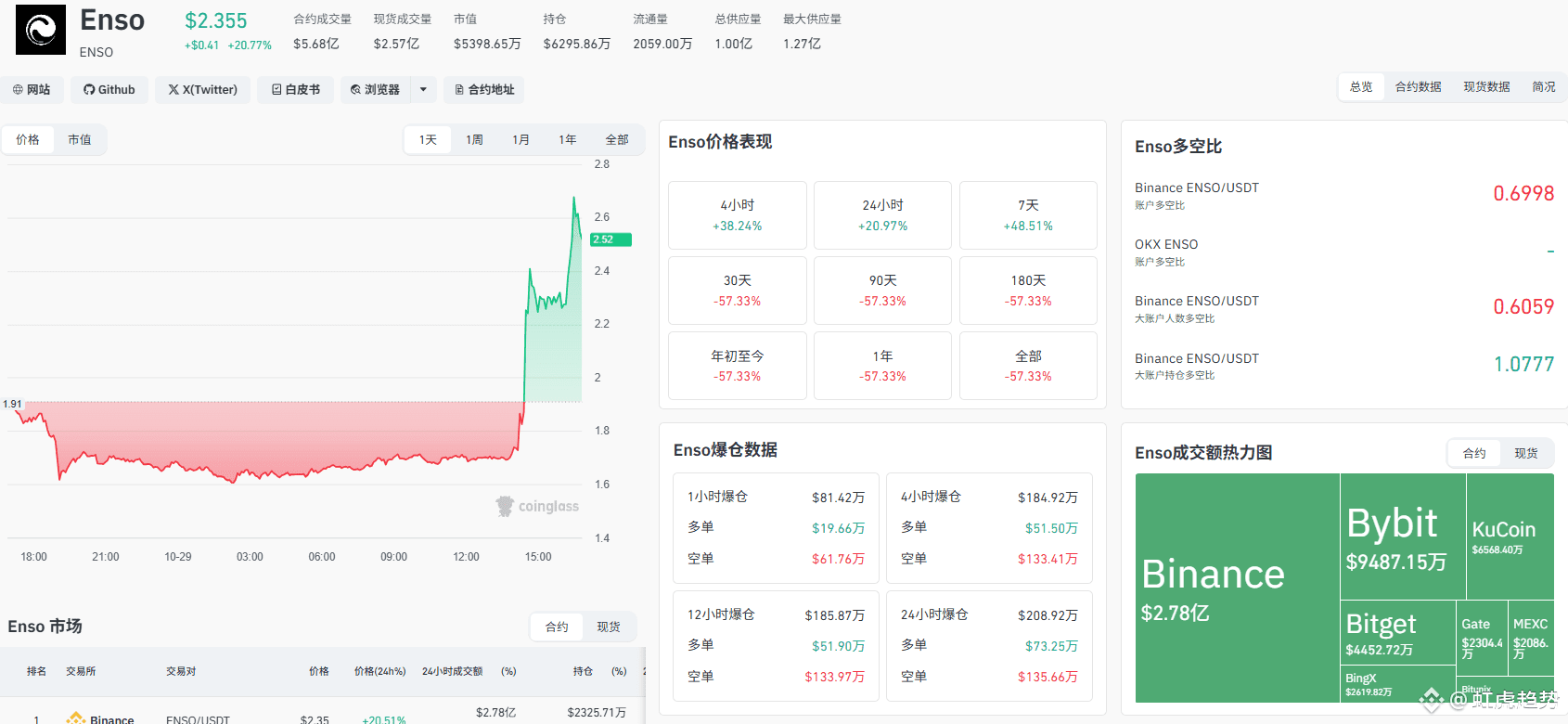Sort market table by 价格 column
This screenshot has height=724, width=1568.
(x=319, y=671)
